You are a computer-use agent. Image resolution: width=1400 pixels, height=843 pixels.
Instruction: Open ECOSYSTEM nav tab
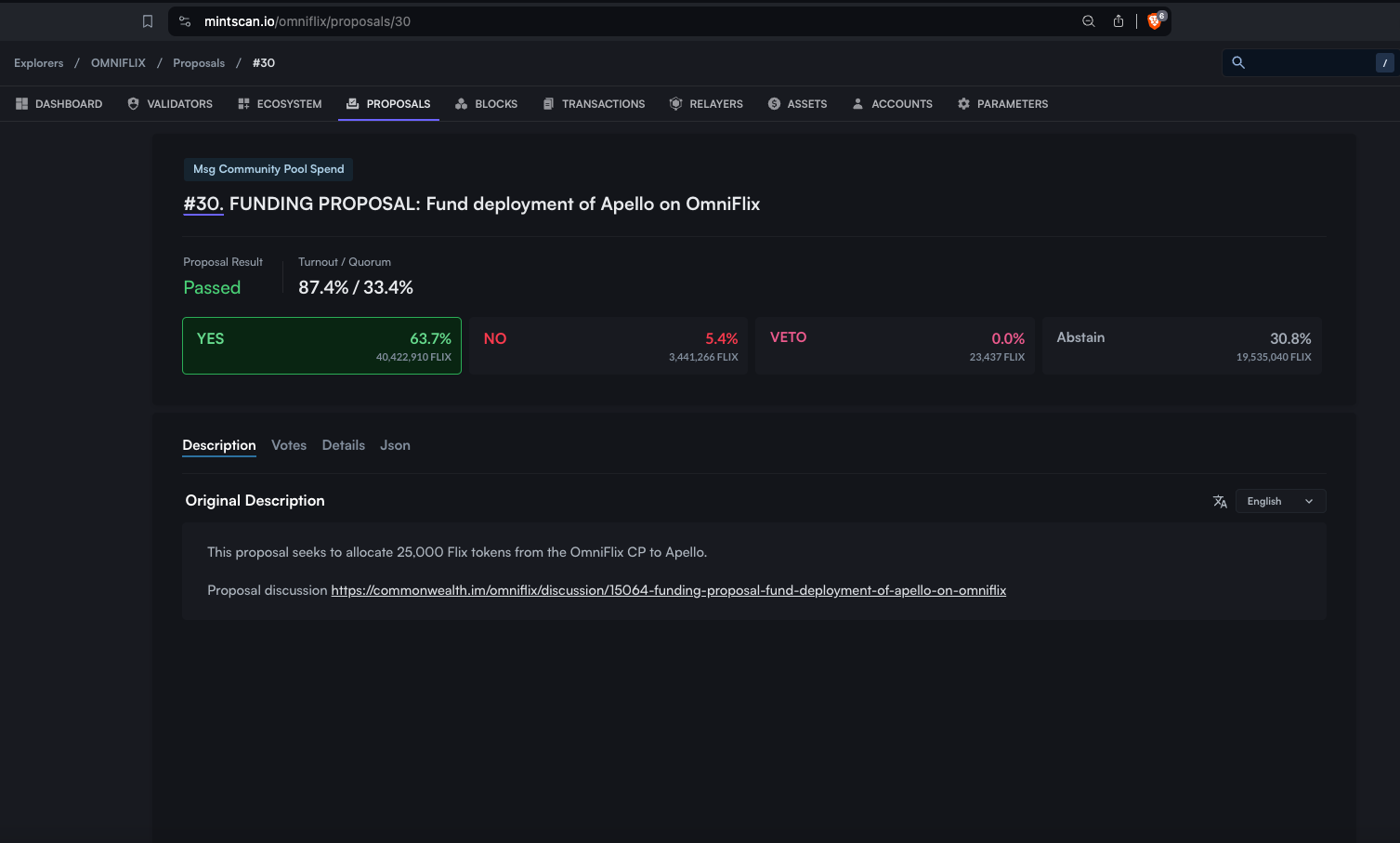point(280,104)
